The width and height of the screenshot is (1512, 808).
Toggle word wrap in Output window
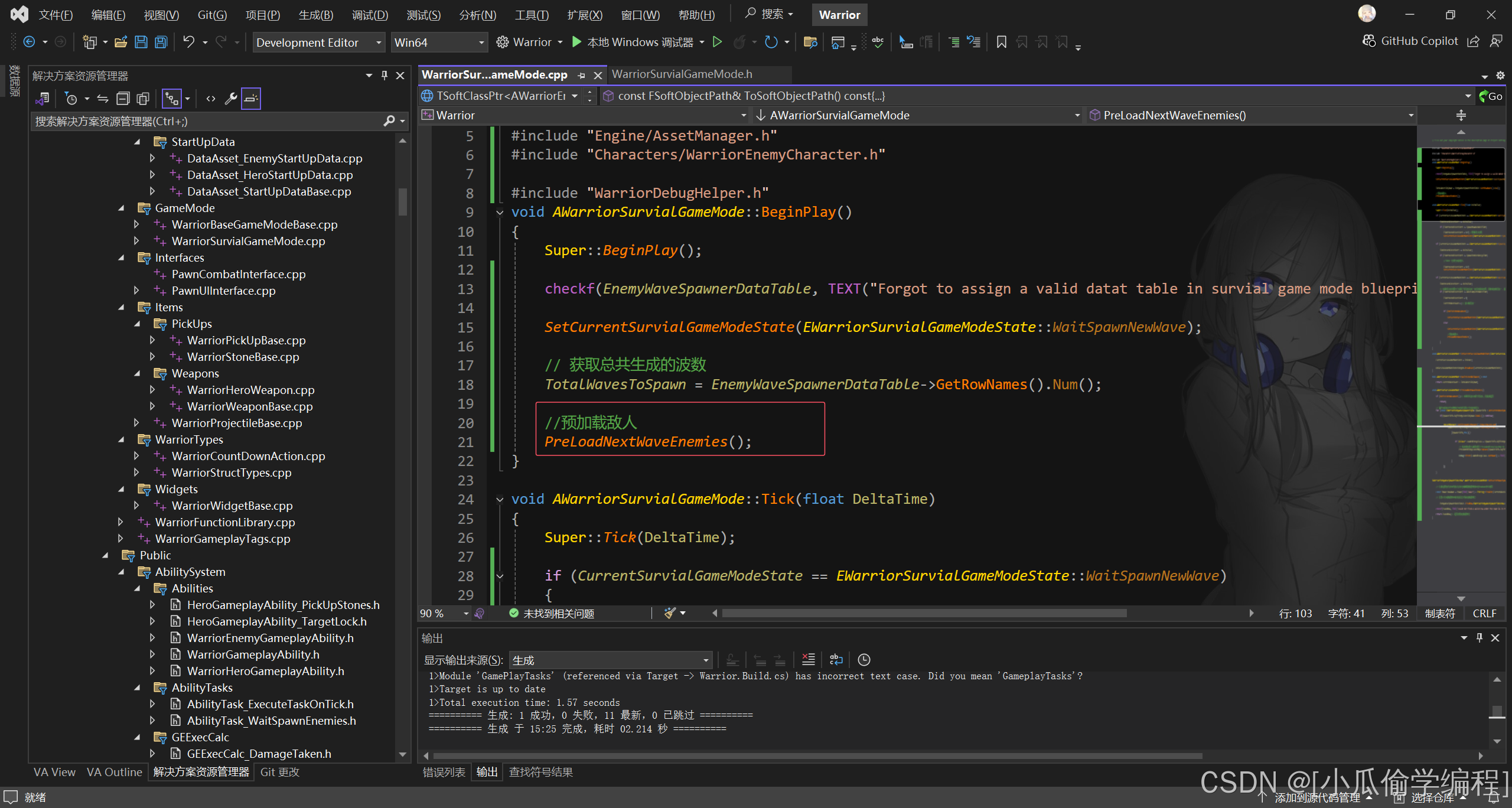click(x=836, y=660)
